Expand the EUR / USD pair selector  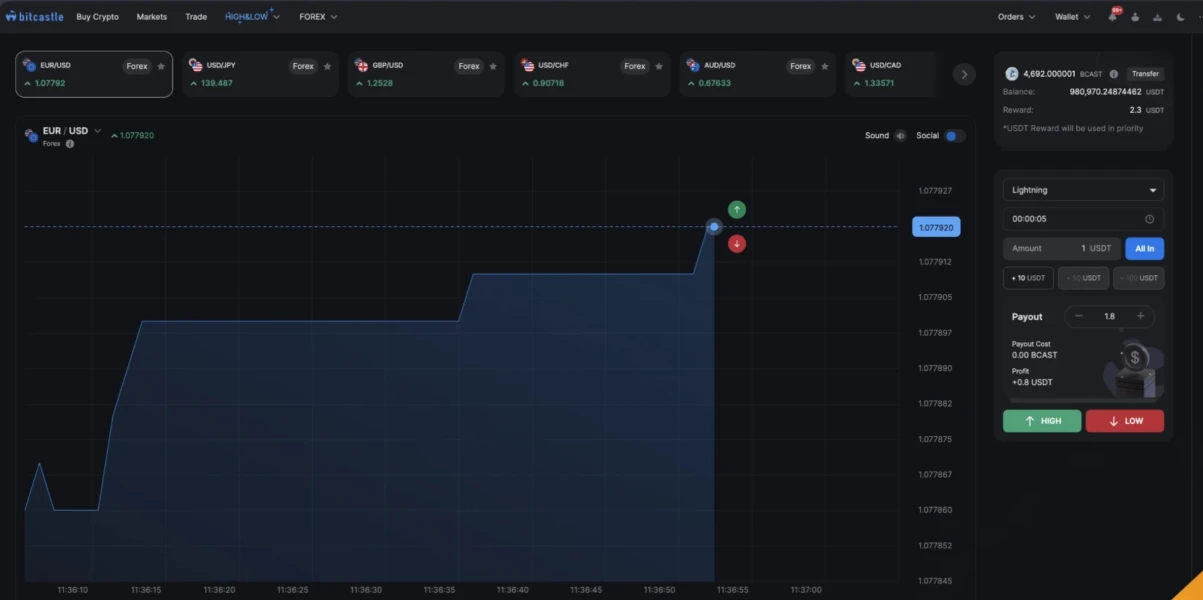[97, 131]
